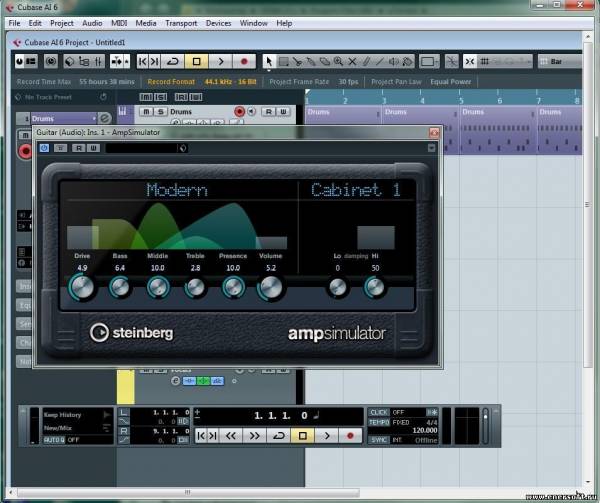Mute the Drums track
The width and height of the screenshot is (600, 503).
click(x=146, y=112)
